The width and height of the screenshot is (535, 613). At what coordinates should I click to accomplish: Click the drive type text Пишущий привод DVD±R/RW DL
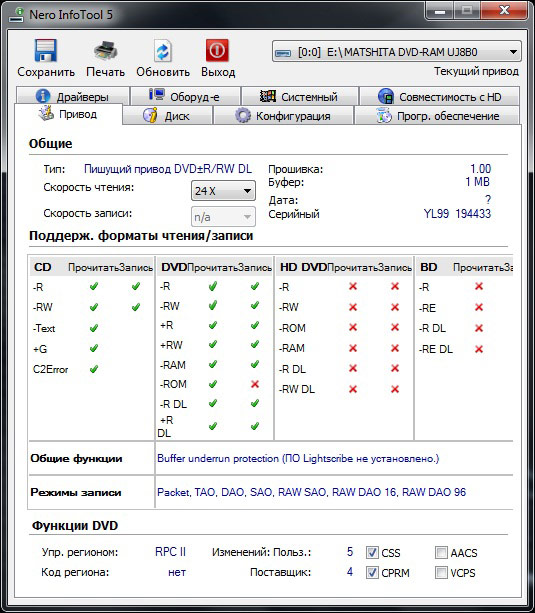click(x=168, y=169)
